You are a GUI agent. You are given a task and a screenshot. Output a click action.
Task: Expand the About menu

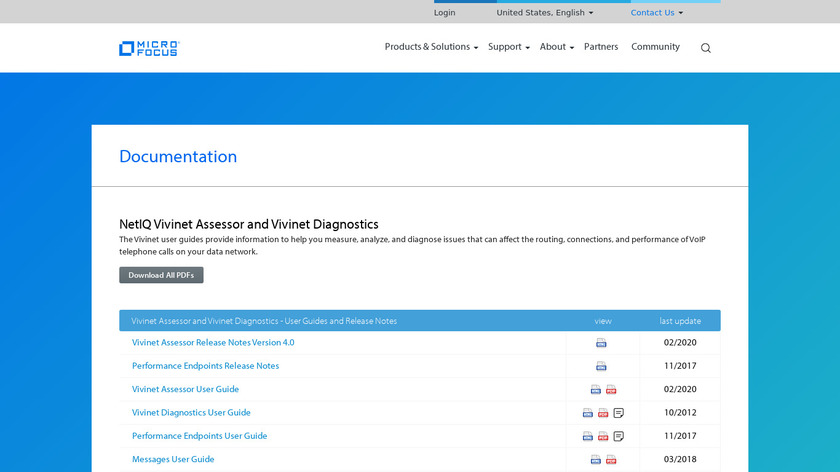click(x=557, y=47)
